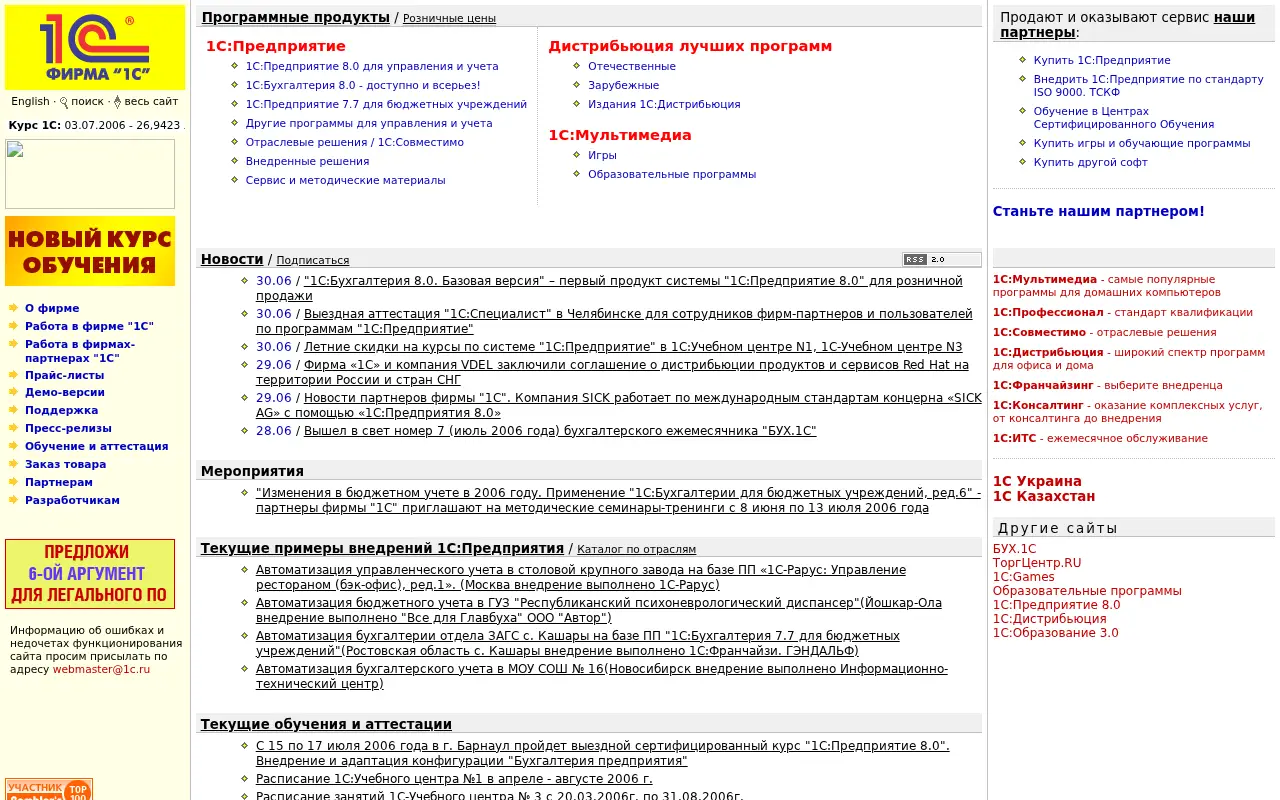Open 'Прайс-листы' in the sidebar

pos(64,375)
